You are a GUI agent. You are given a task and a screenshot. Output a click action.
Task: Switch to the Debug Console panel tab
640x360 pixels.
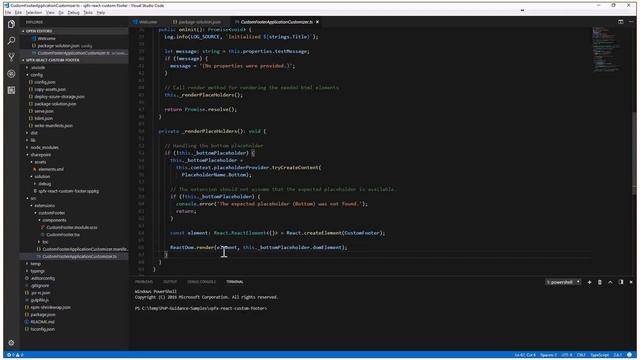point(202,282)
